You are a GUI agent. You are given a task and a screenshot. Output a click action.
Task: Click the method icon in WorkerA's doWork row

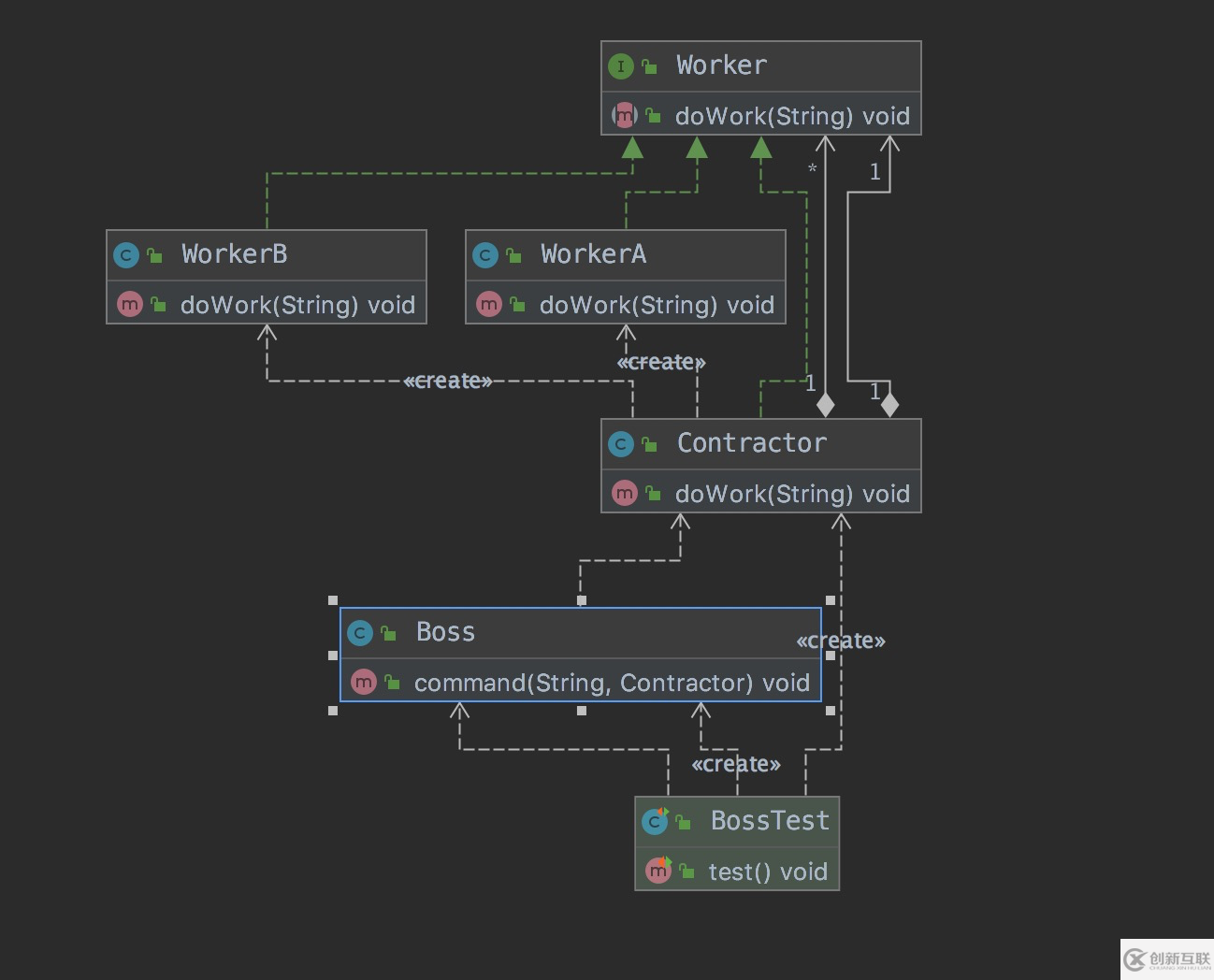pyautogui.click(x=489, y=305)
